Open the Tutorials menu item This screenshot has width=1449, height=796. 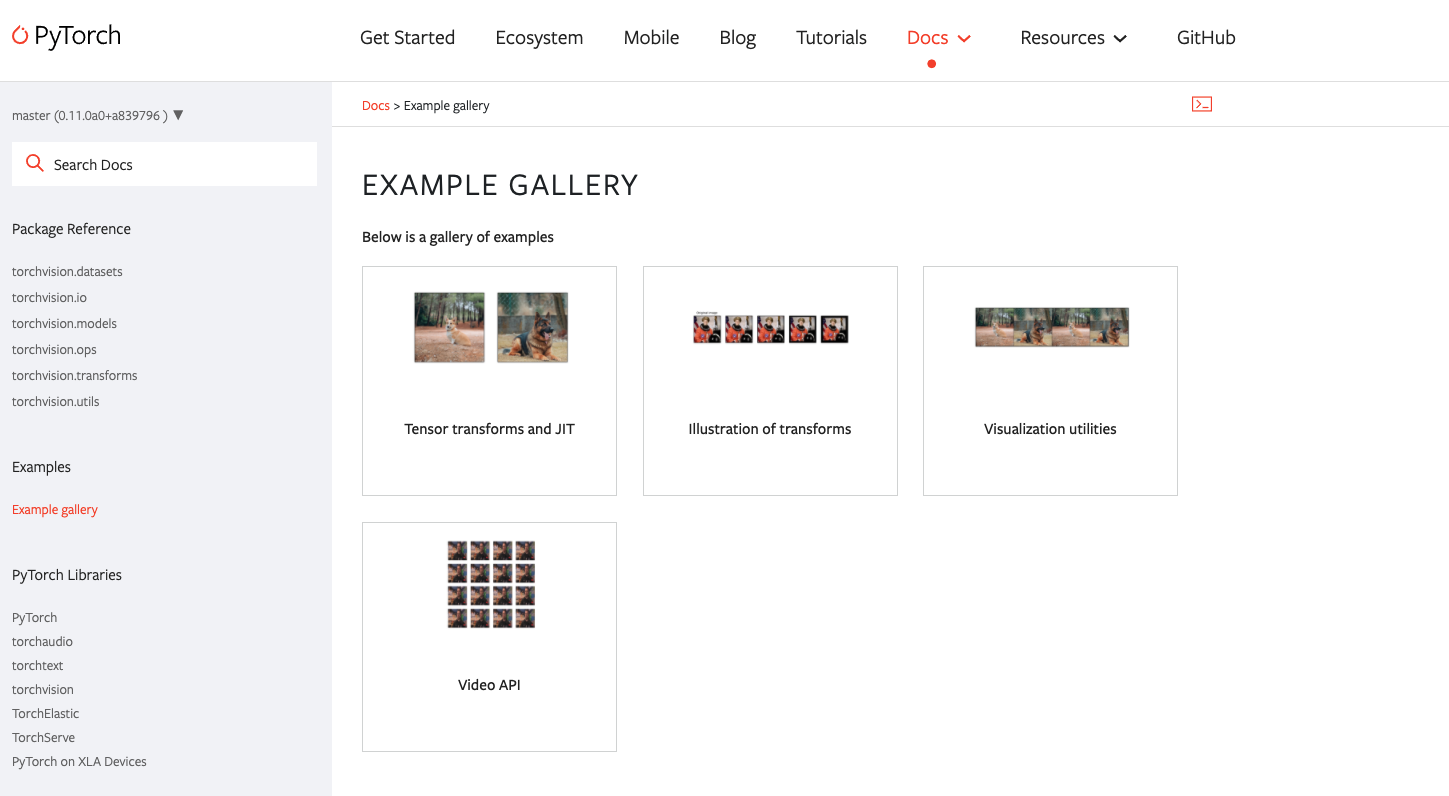(x=831, y=37)
